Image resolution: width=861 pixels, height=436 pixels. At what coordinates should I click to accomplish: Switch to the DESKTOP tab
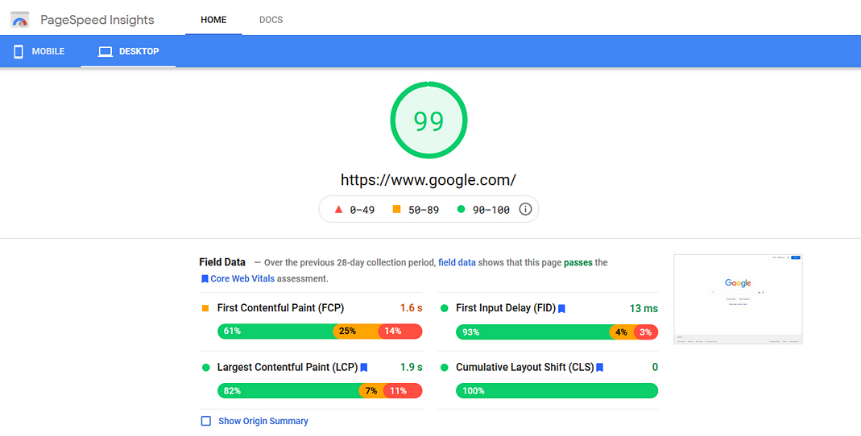[128, 52]
